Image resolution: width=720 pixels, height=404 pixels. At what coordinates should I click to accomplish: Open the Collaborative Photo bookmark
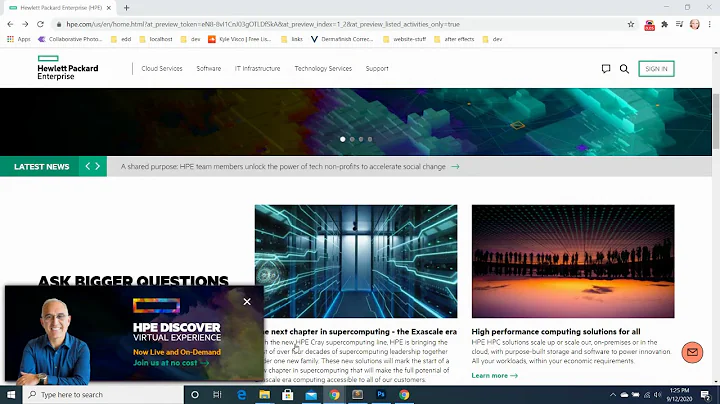click(x=70, y=39)
